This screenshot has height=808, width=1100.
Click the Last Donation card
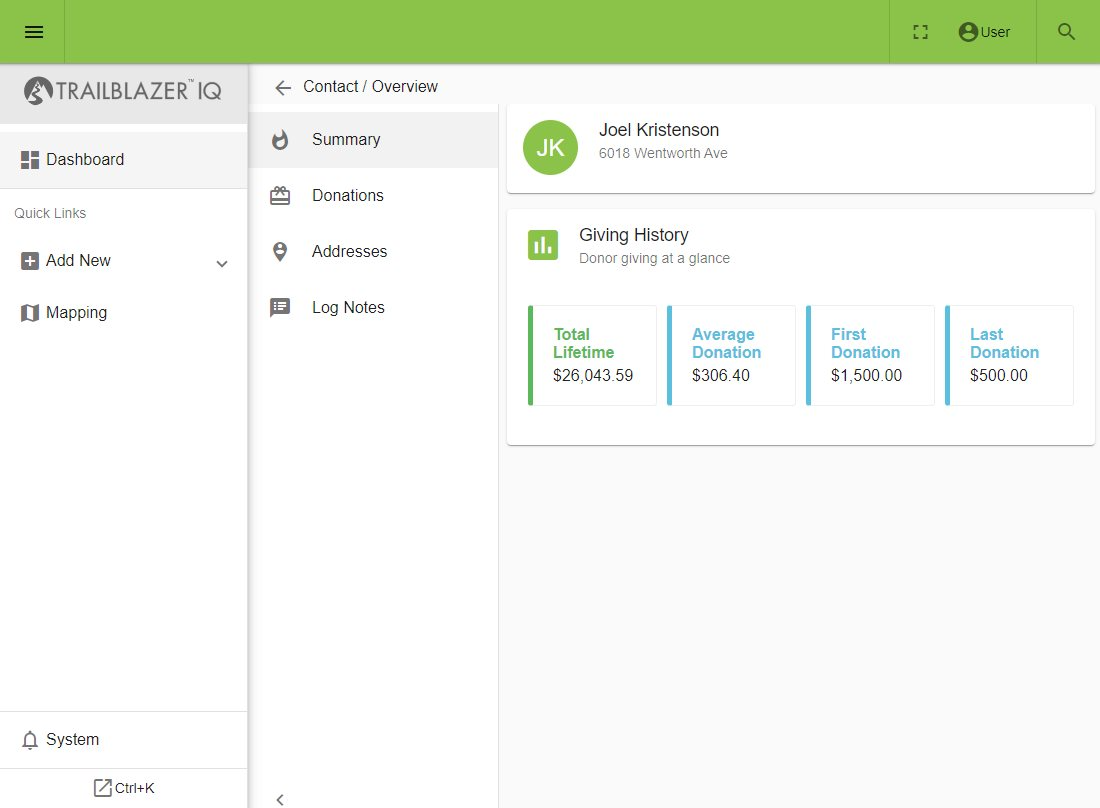point(1009,355)
